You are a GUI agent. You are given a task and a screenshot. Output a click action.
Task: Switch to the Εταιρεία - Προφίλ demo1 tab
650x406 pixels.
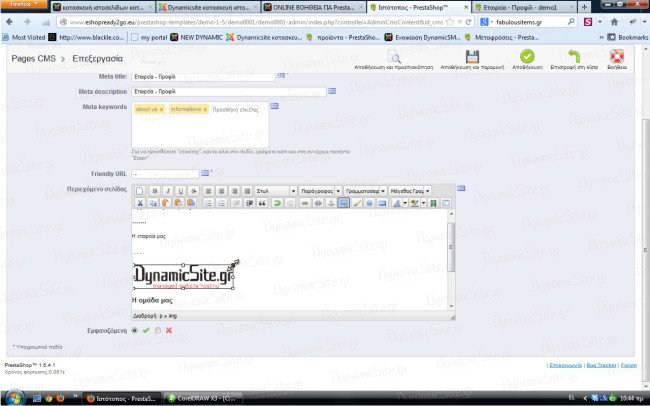(525, 7)
